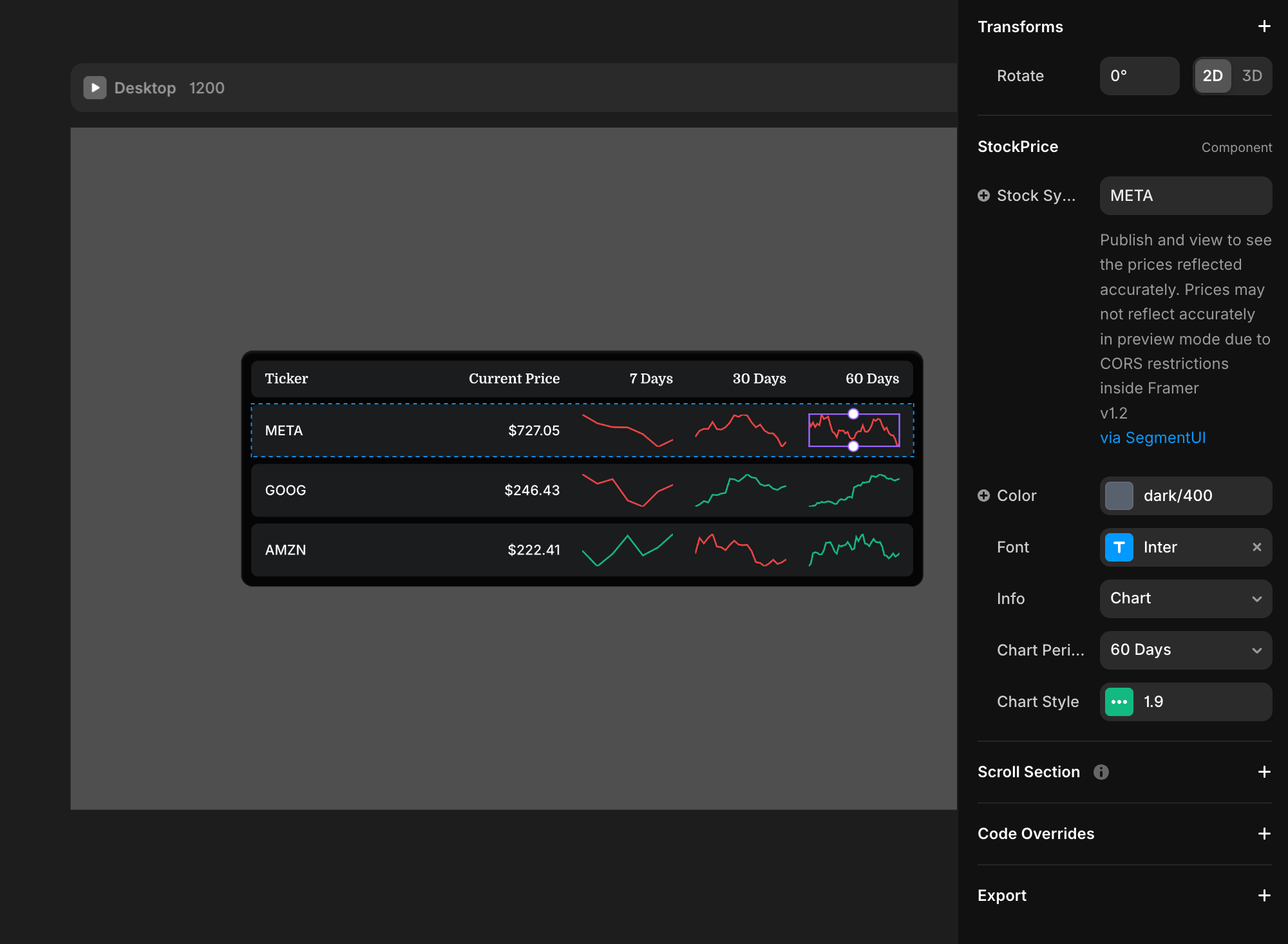Open the Scroll Section info icon
Viewport: 1288px width, 944px height.
[x=1101, y=772]
